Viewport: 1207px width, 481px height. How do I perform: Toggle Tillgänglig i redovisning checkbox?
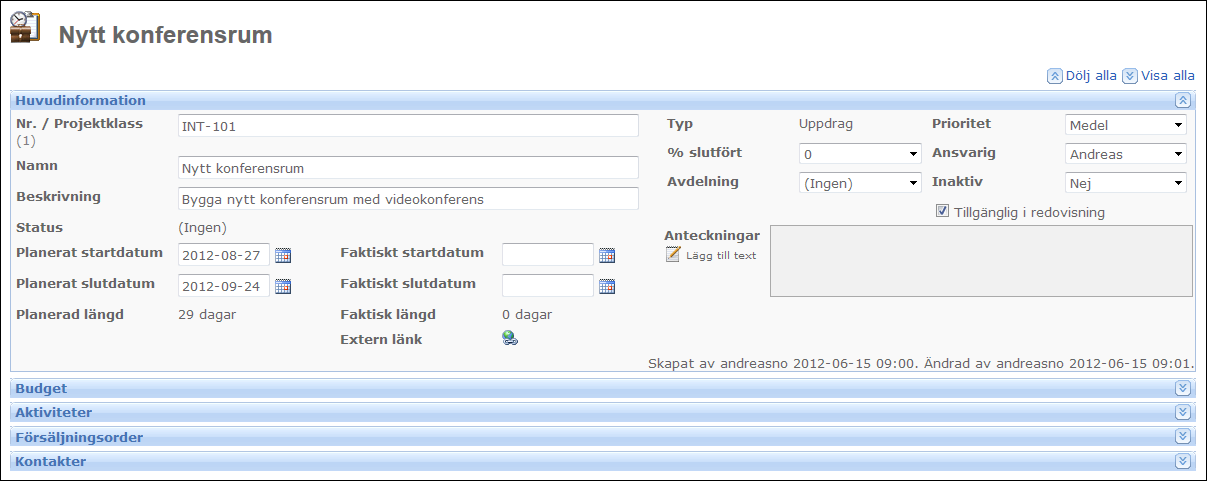coord(942,211)
